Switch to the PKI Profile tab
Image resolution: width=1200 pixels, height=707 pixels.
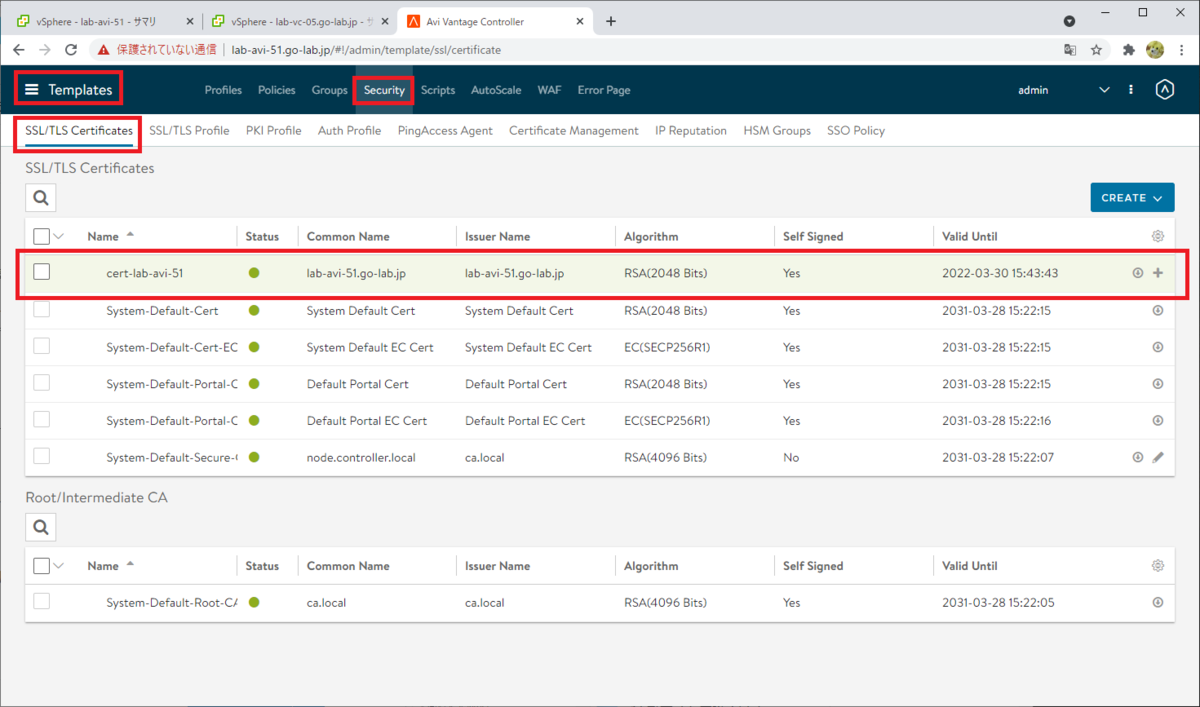tap(273, 131)
